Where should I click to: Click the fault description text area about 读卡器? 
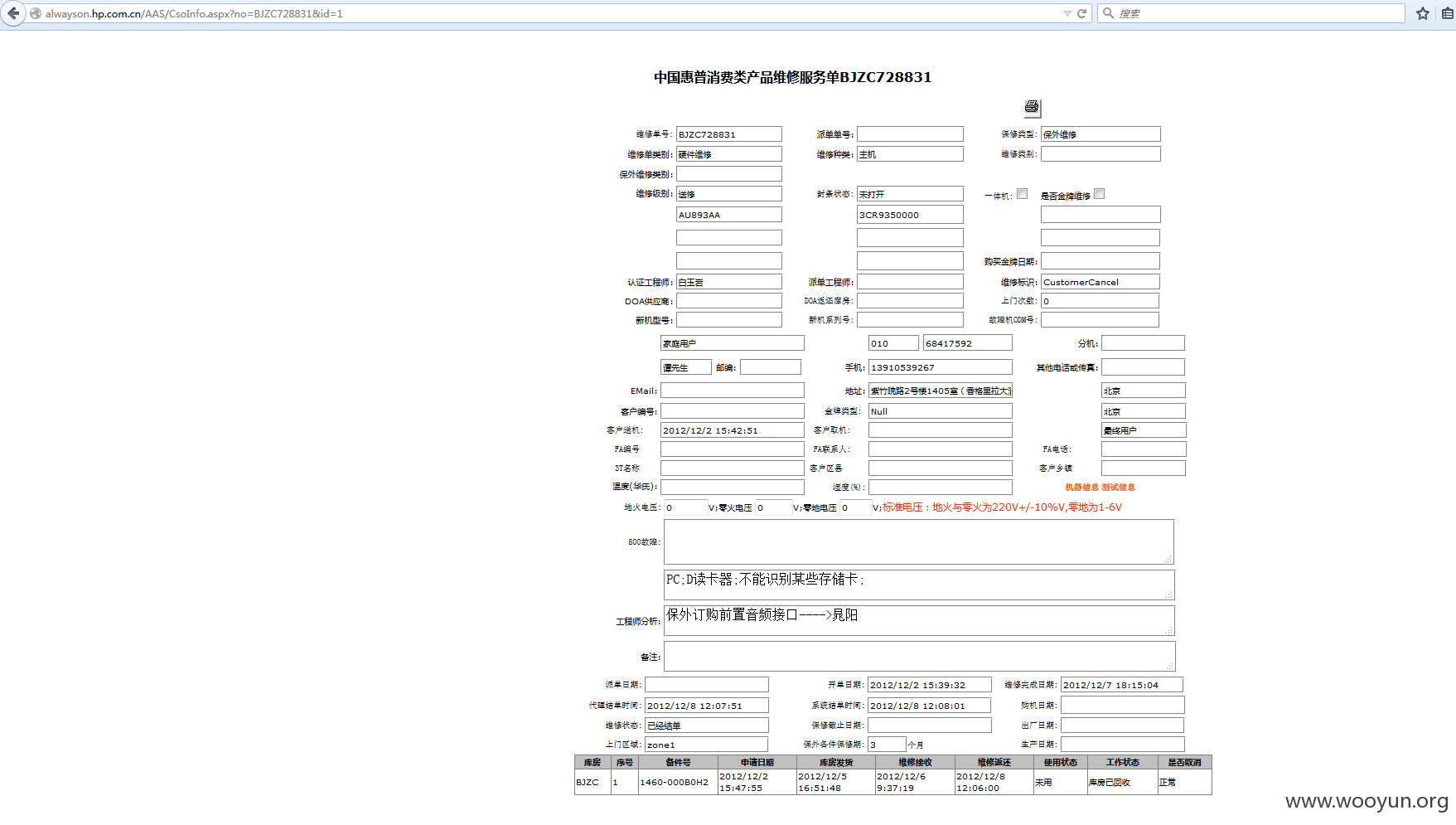[x=919, y=585]
